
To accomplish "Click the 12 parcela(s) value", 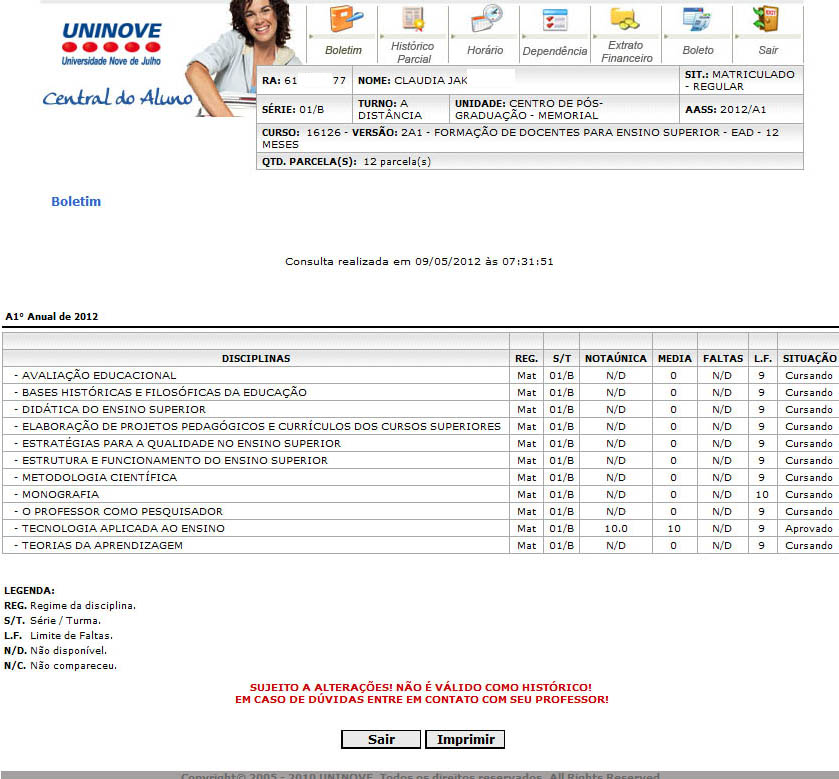I will pos(396,162).
